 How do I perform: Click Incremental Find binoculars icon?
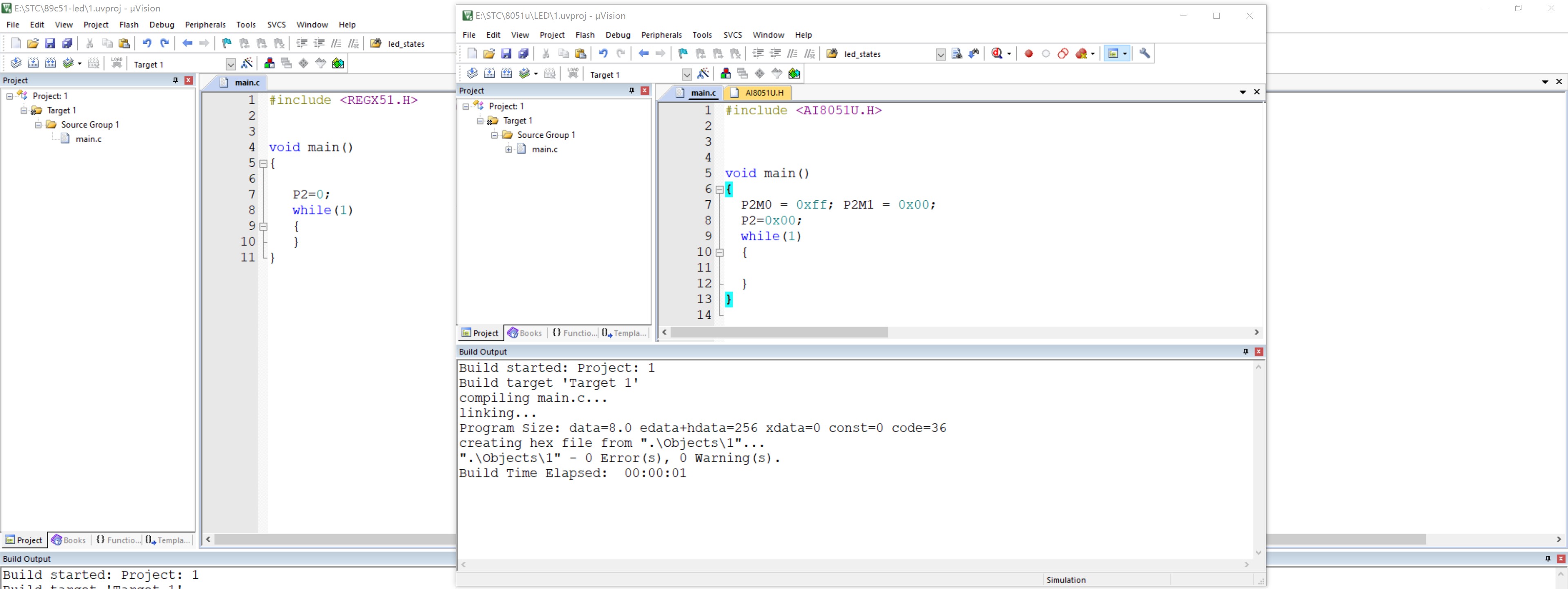click(x=974, y=54)
